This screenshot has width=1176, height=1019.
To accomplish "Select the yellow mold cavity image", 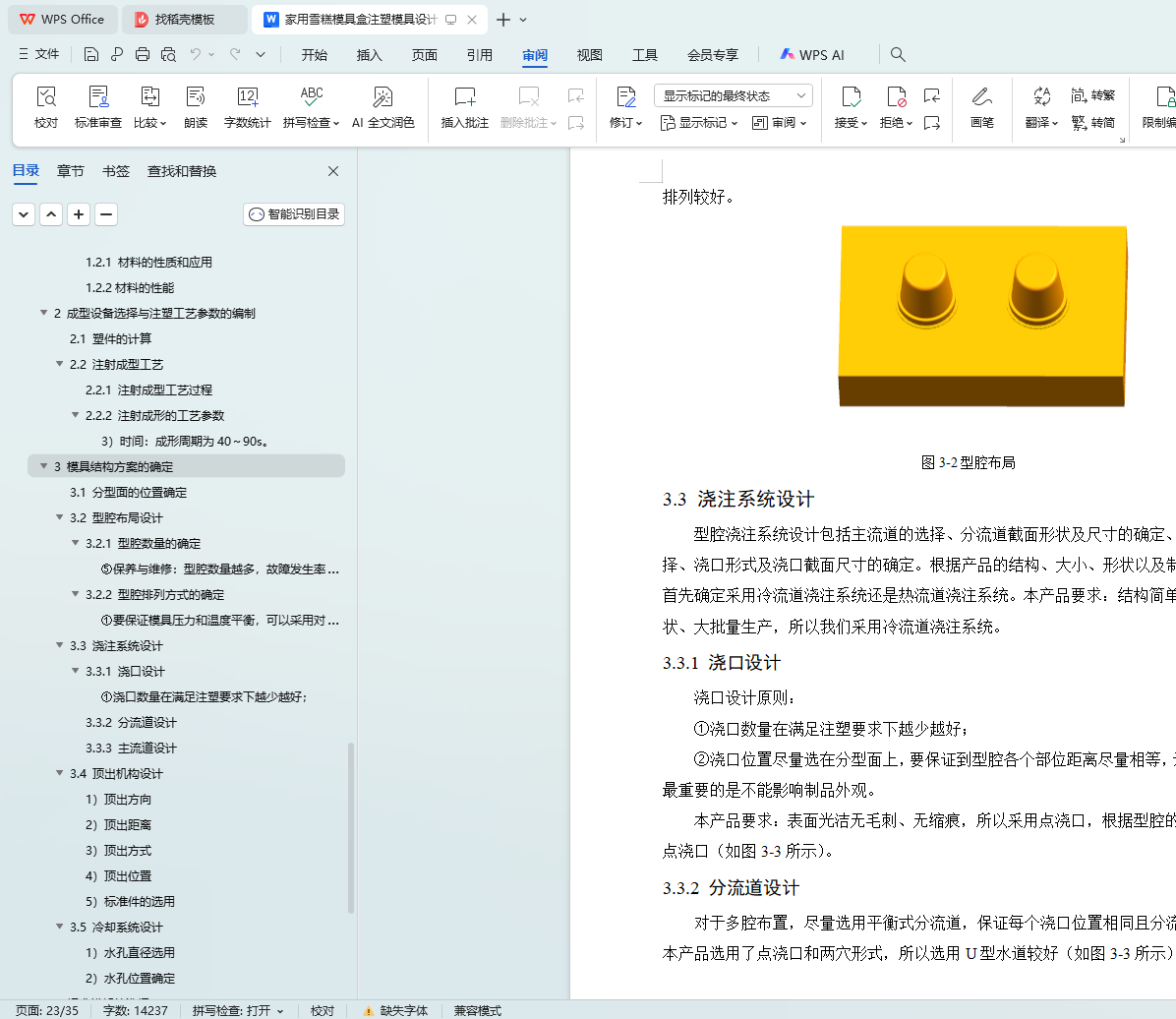I will tap(982, 316).
